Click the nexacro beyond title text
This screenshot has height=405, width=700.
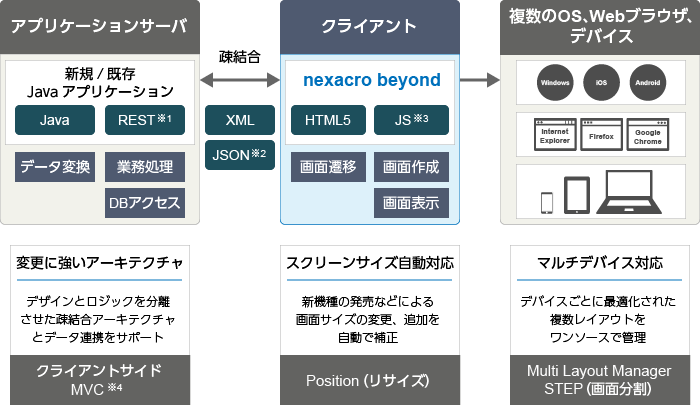coord(371,80)
